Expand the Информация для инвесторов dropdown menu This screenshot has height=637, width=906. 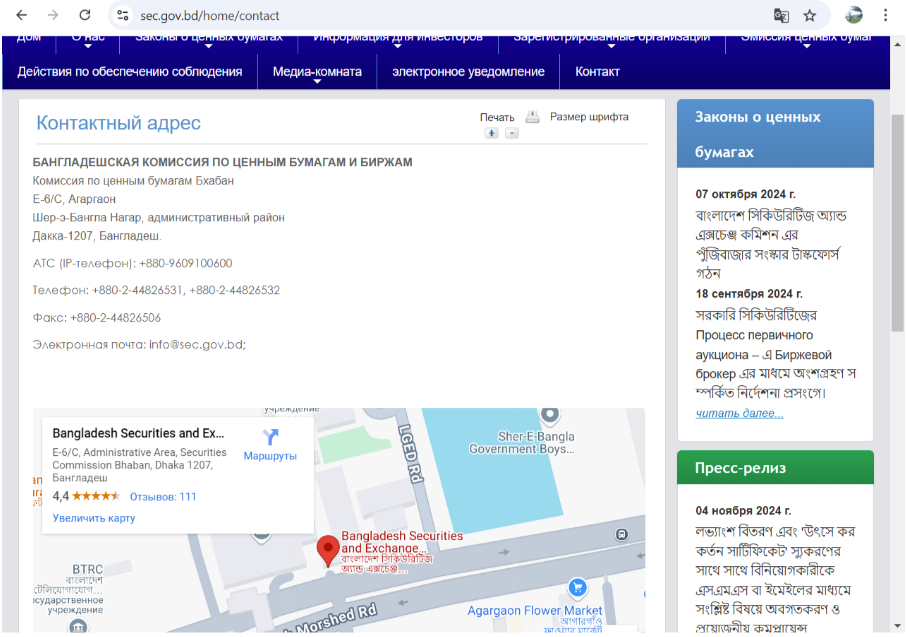coord(398,40)
